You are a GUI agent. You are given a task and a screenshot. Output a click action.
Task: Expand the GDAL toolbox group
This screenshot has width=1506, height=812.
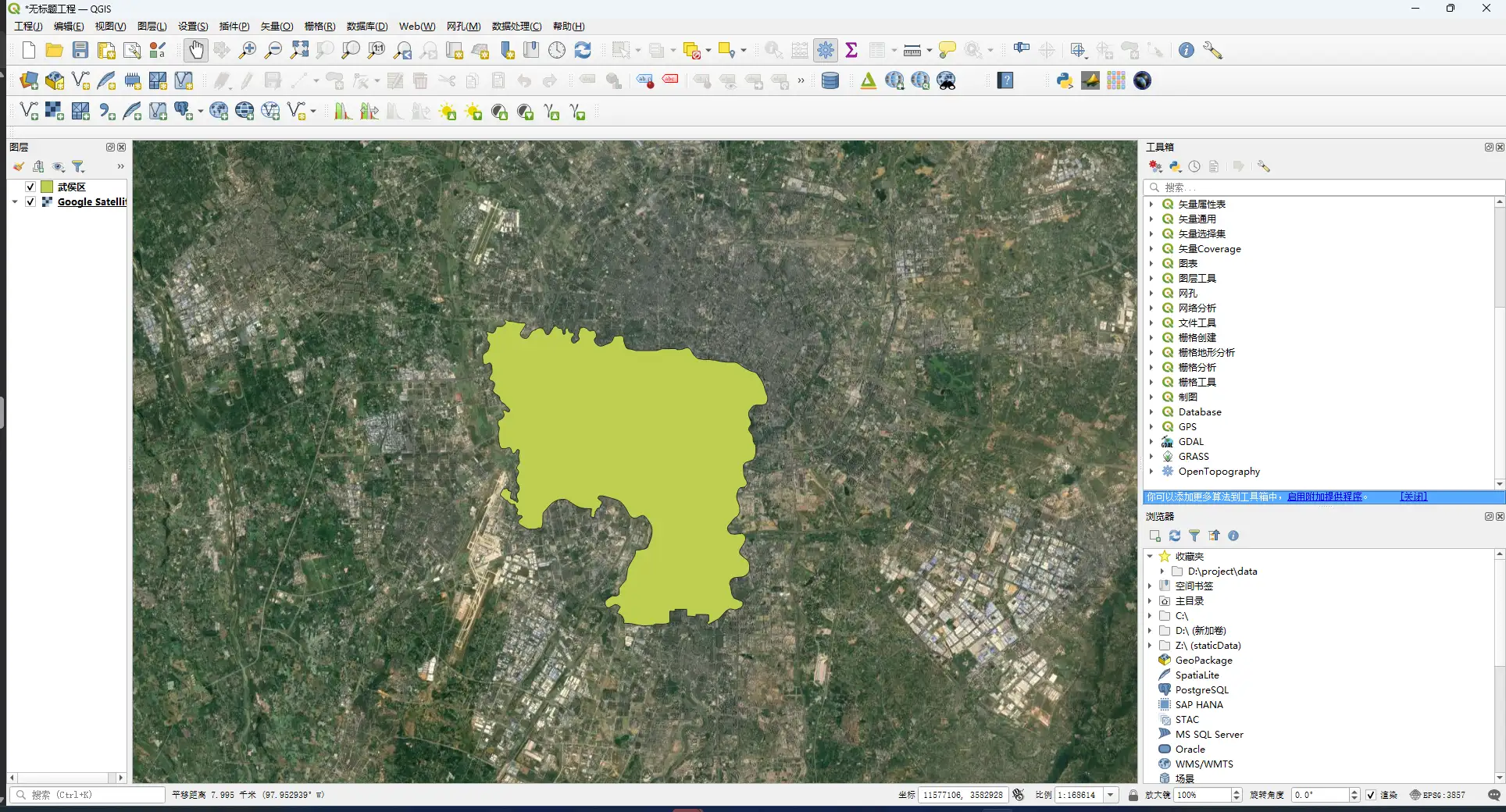(x=1151, y=442)
